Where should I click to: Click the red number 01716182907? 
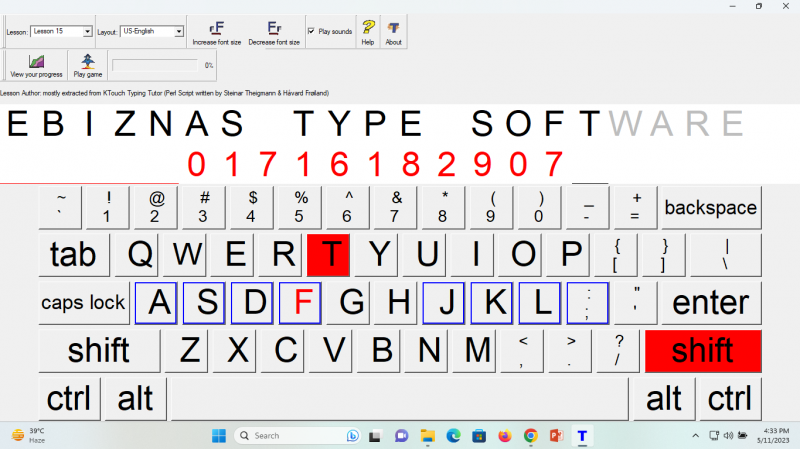376,164
